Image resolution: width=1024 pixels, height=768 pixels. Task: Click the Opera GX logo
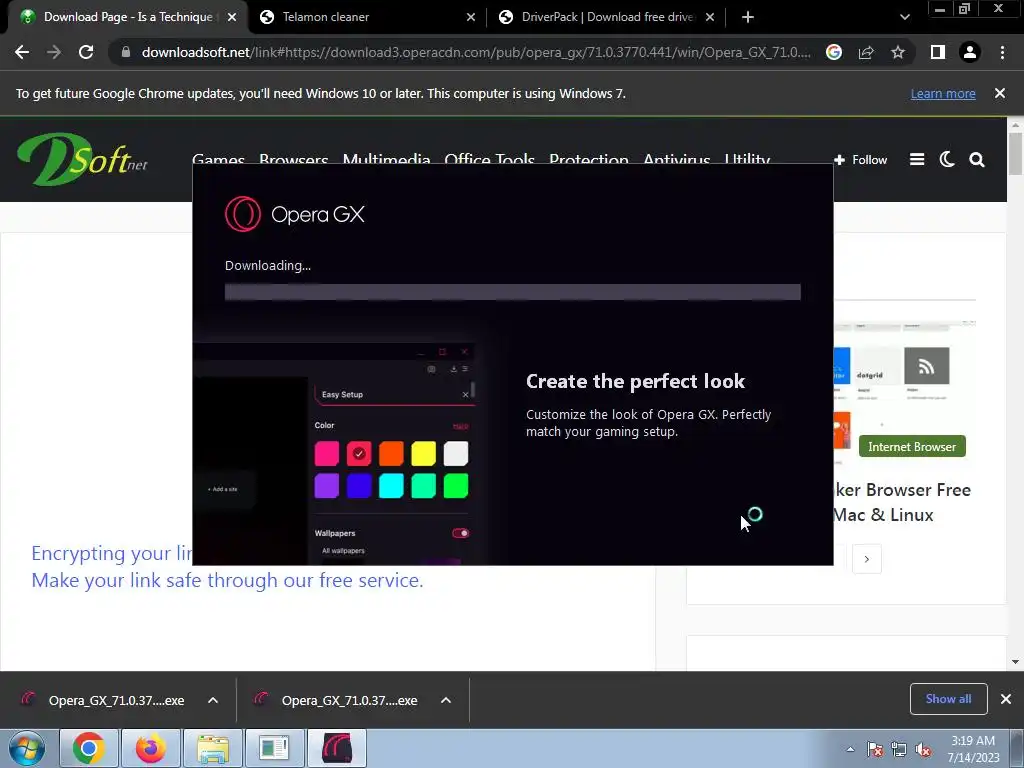[x=295, y=214]
